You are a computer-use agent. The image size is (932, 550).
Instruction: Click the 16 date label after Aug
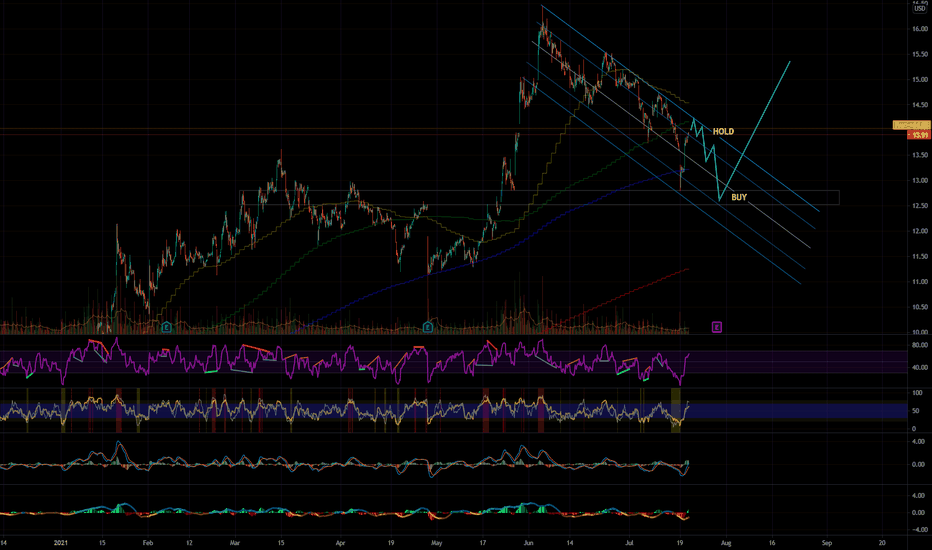pos(772,542)
